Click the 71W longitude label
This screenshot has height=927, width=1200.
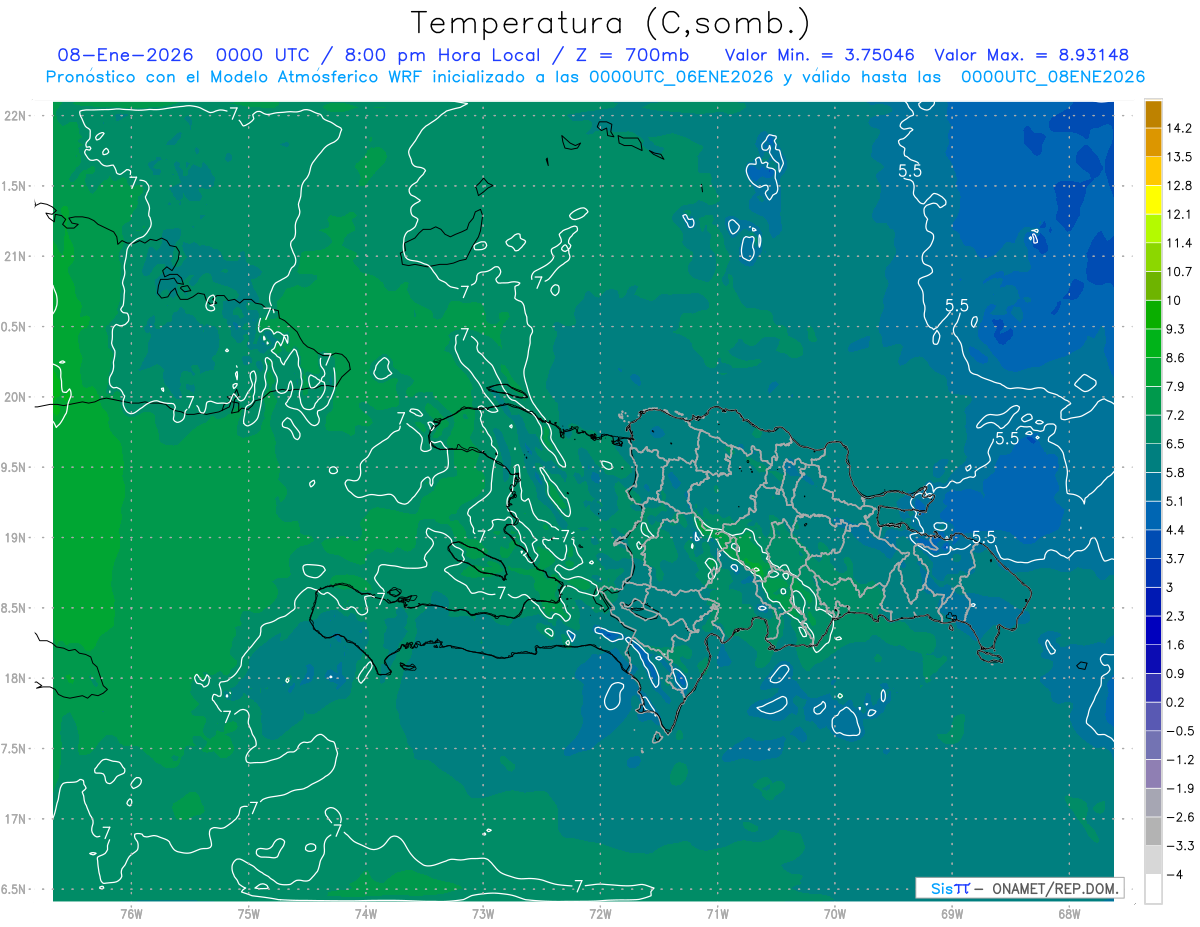coord(717,913)
